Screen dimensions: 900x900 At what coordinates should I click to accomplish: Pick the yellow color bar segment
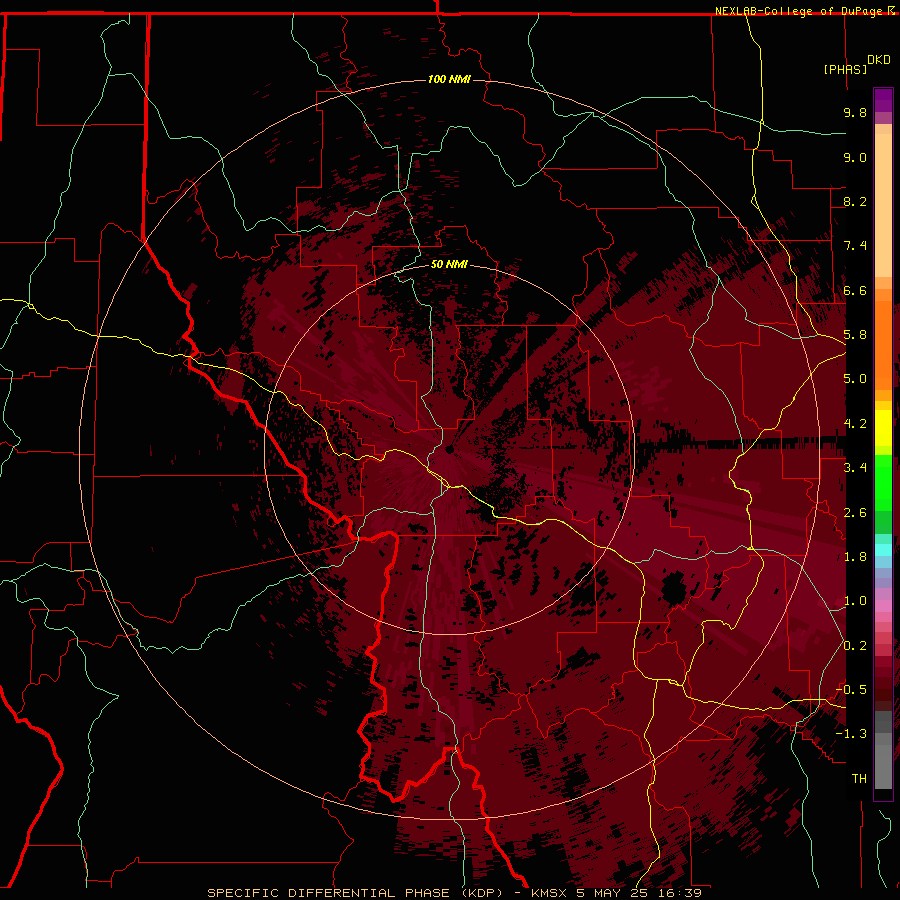(x=883, y=427)
